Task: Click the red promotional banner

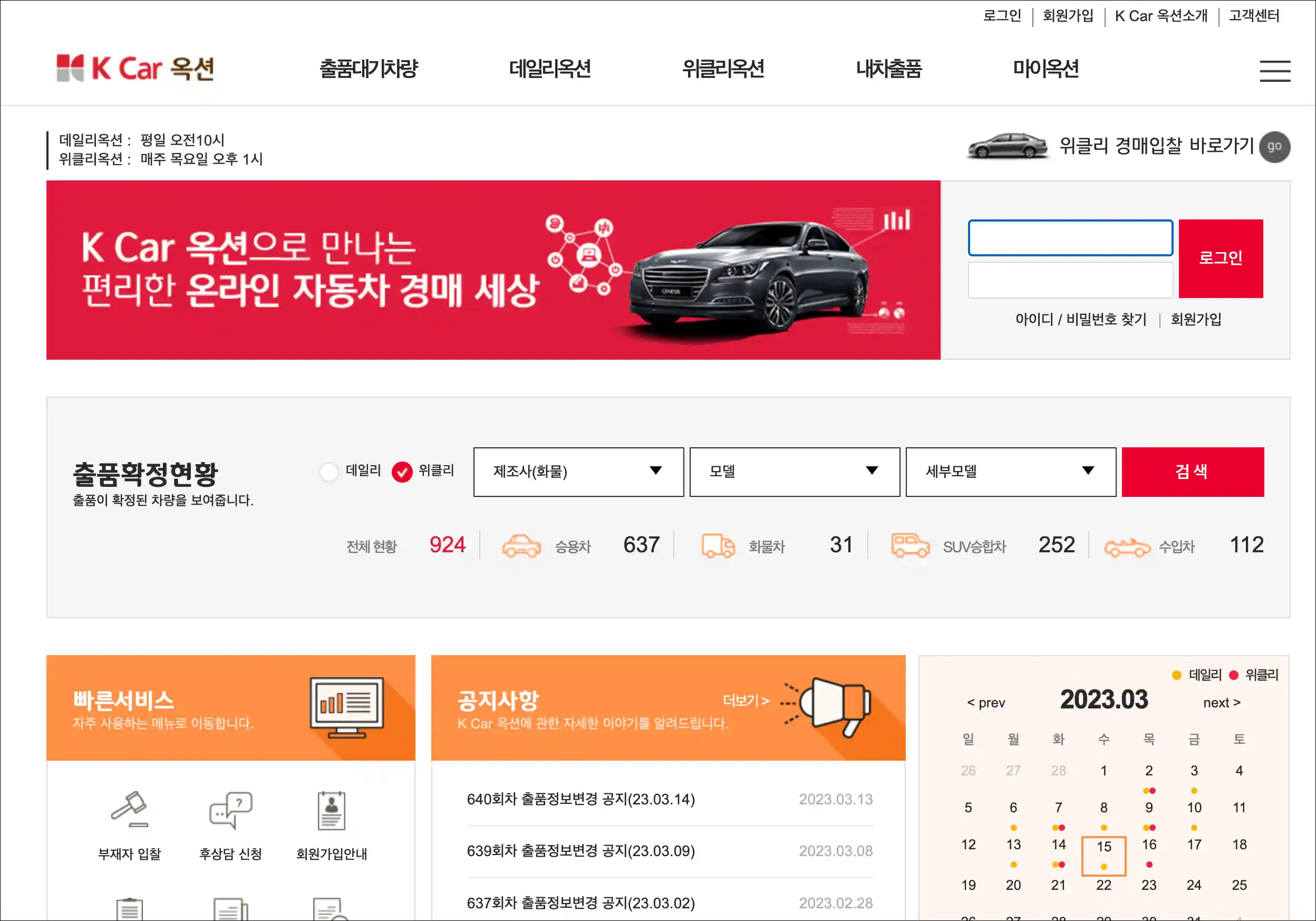Action: [493, 270]
